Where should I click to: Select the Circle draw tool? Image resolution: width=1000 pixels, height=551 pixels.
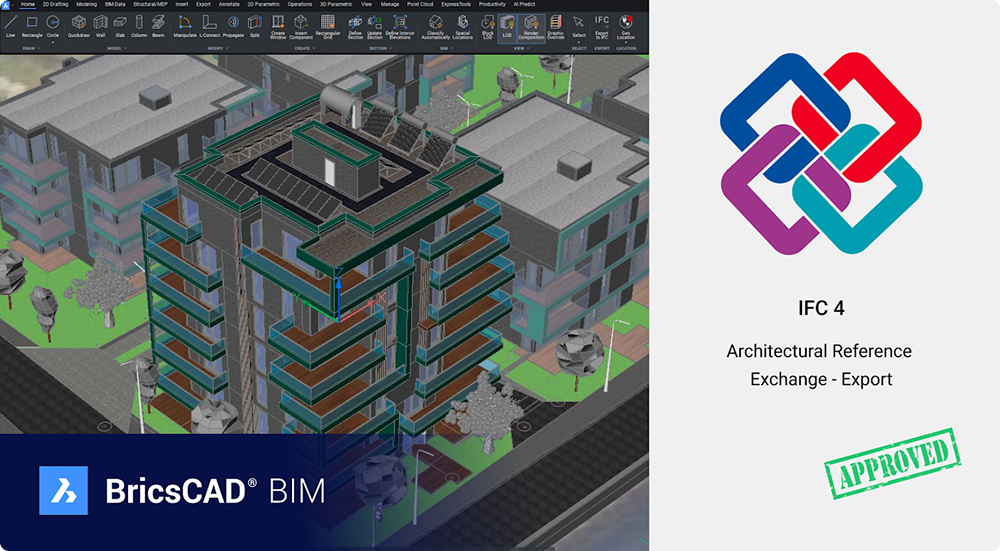[53, 27]
